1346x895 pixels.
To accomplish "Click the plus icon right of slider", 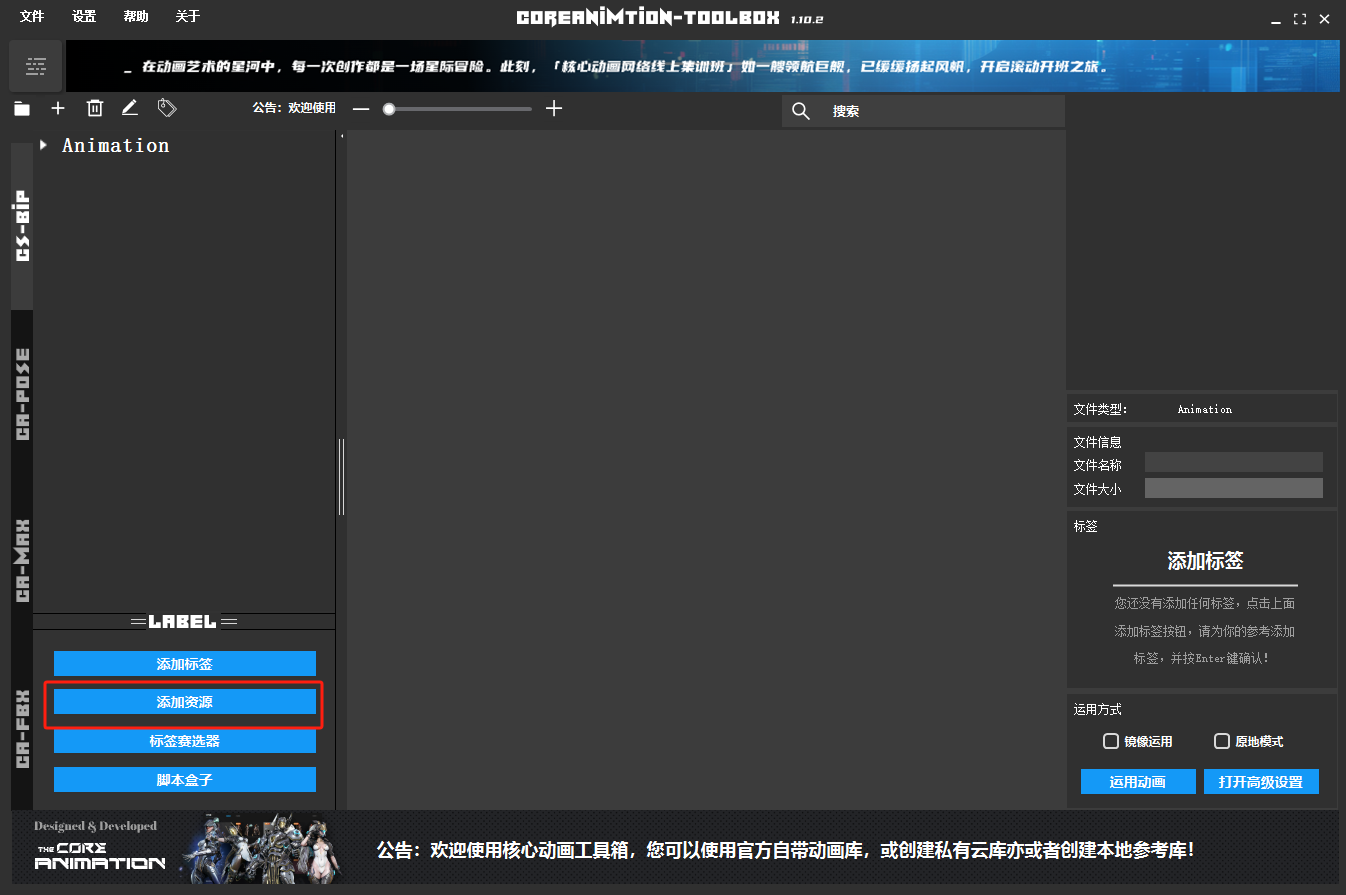I will (x=554, y=108).
